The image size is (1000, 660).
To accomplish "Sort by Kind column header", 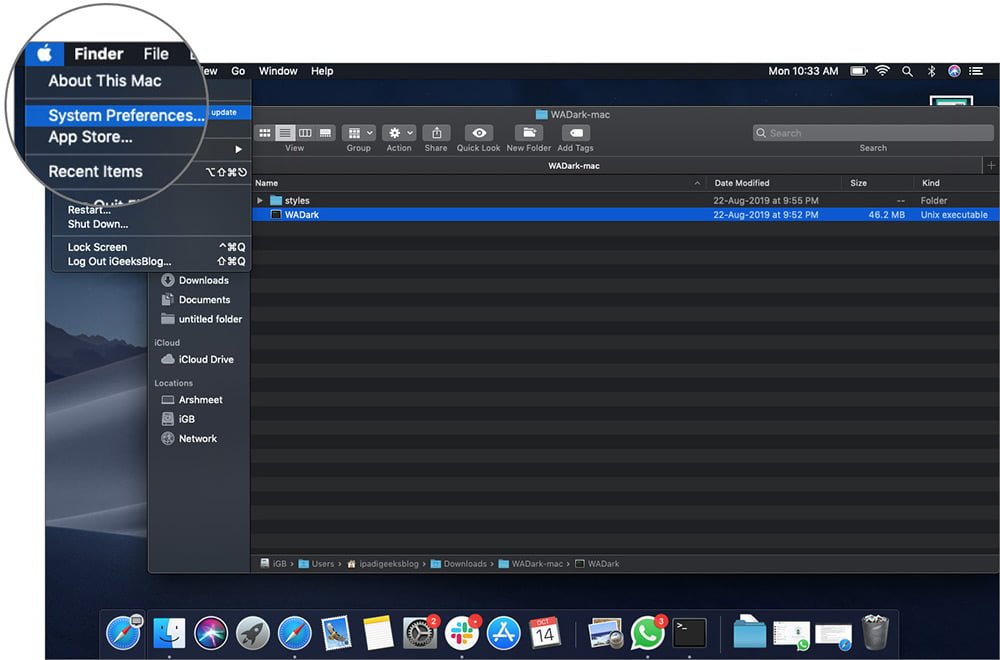I will pyautogui.click(x=930, y=183).
